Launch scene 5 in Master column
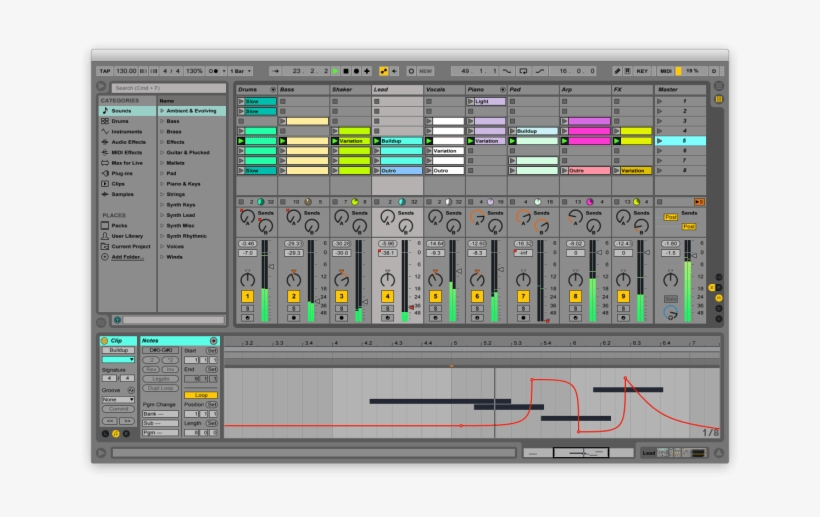Viewport: 820px width, 517px height. [660, 141]
